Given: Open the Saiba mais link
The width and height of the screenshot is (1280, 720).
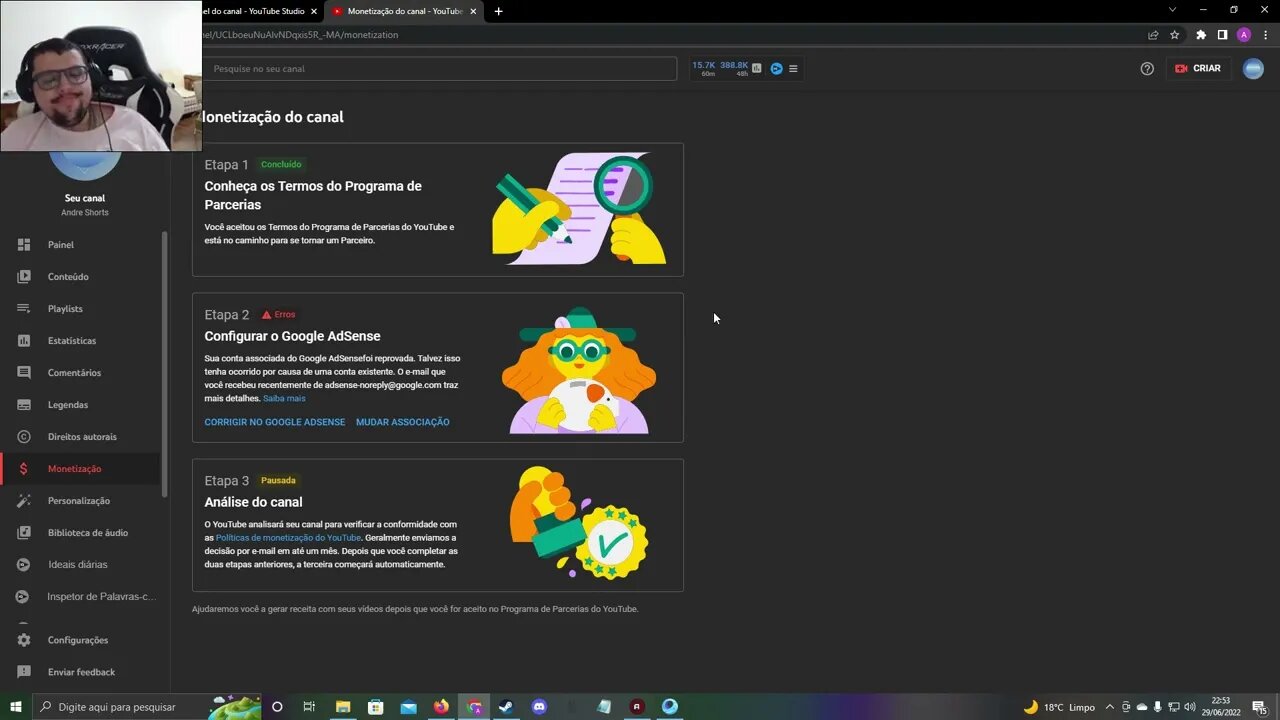Looking at the screenshot, I should point(284,398).
